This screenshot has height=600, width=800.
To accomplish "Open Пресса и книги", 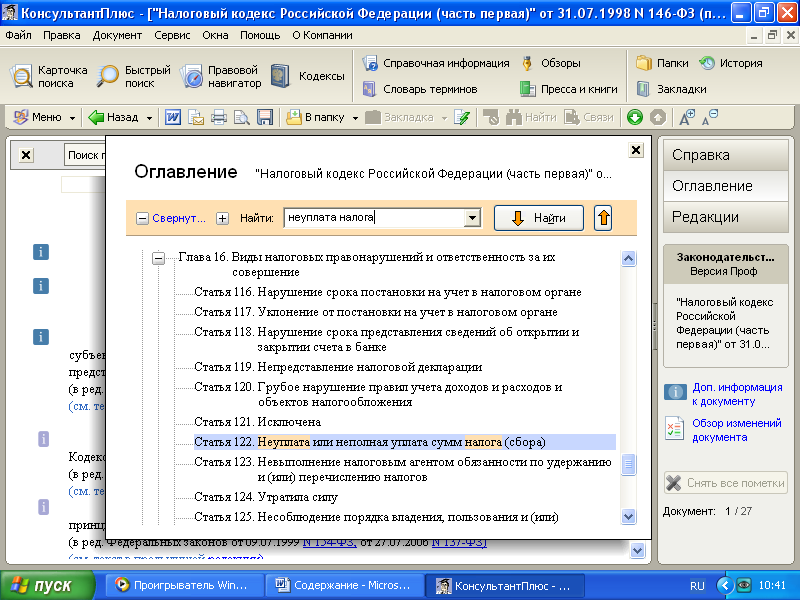I will coord(568,89).
